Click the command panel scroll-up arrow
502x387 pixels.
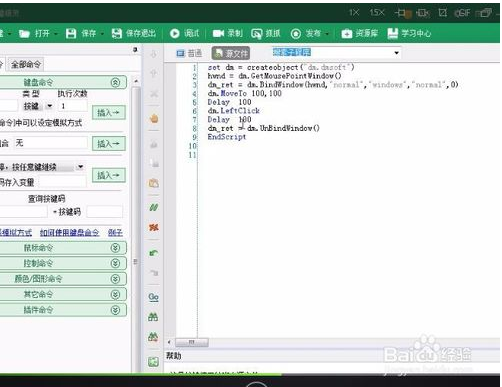click(x=136, y=81)
